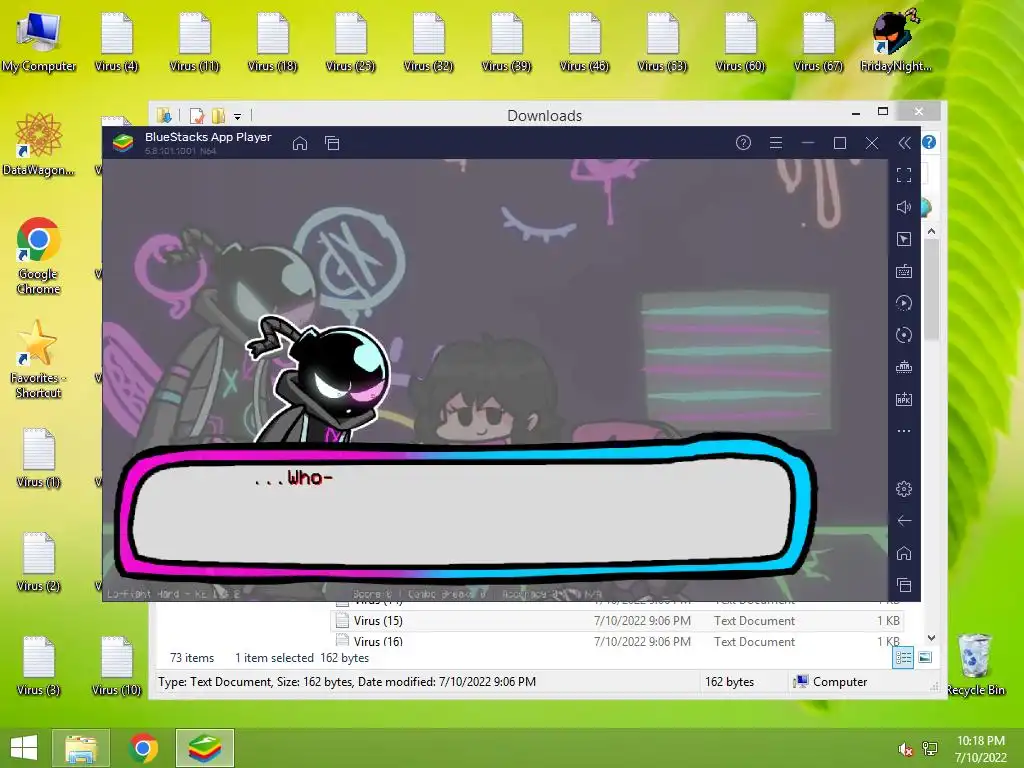Image resolution: width=1024 pixels, height=768 pixels.
Task: Advance the game dialogue box saying '...Who-'
Action: click(x=466, y=509)
